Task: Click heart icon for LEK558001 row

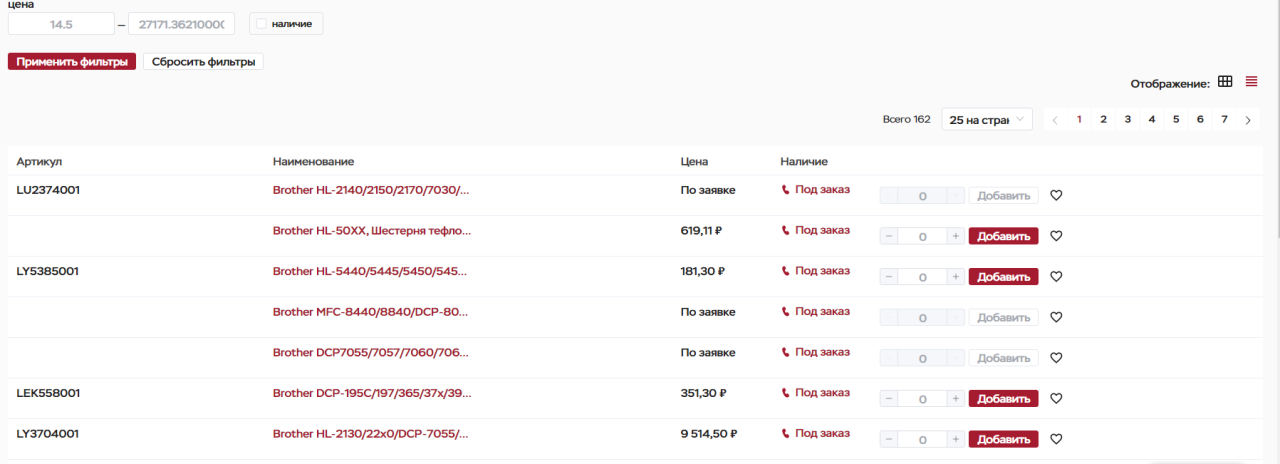Action: [x=1056, y=398]
